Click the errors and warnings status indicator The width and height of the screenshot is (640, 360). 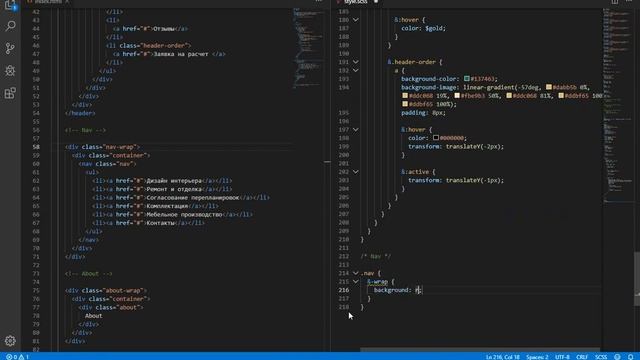click(x=17, y=357)
